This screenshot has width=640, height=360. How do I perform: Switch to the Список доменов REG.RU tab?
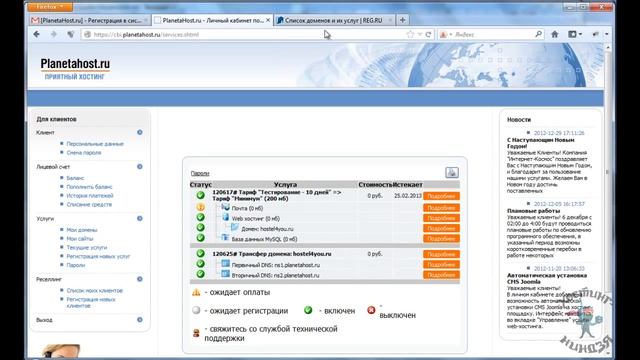[335, 20]
